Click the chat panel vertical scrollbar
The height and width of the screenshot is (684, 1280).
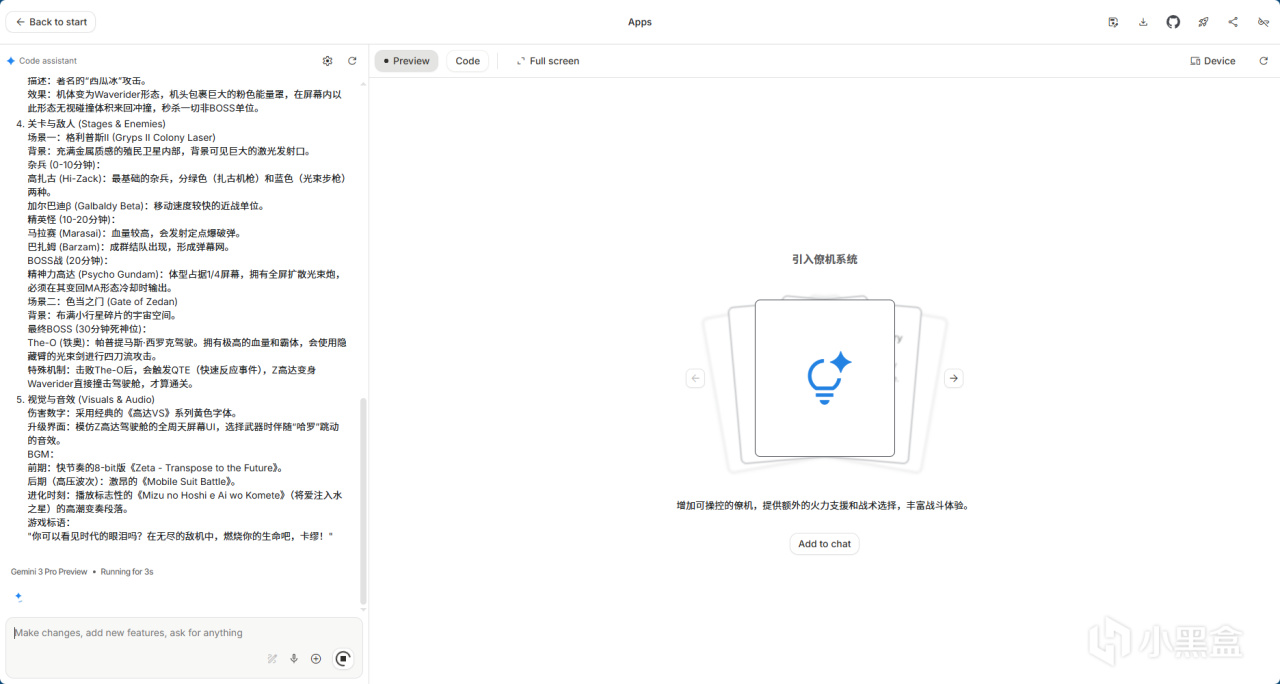click(364, 500)
